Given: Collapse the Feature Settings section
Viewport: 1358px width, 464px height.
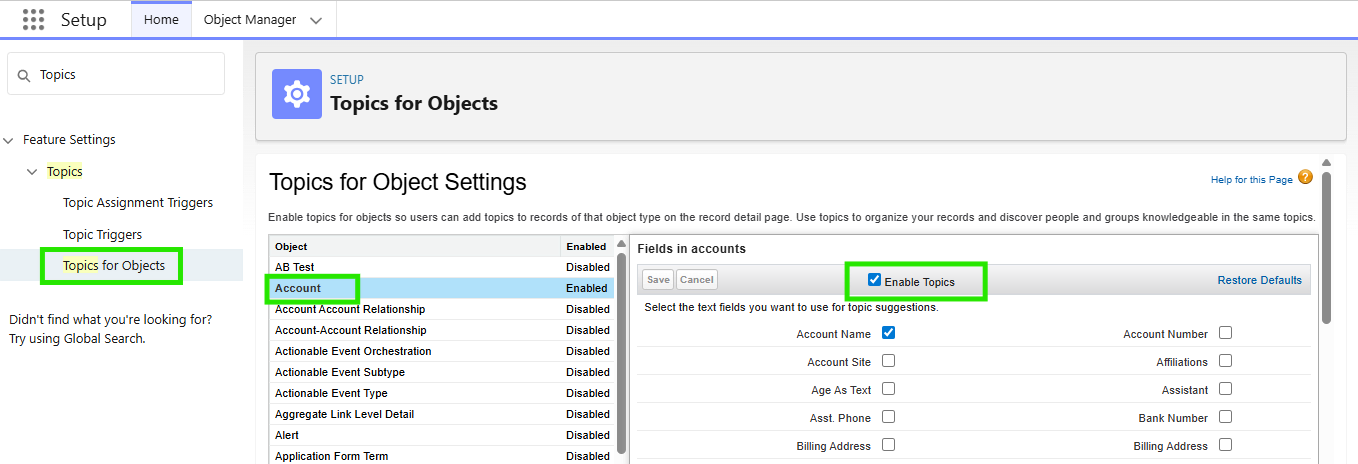Looking at the screenshot, I should click(x=9, y=140).
